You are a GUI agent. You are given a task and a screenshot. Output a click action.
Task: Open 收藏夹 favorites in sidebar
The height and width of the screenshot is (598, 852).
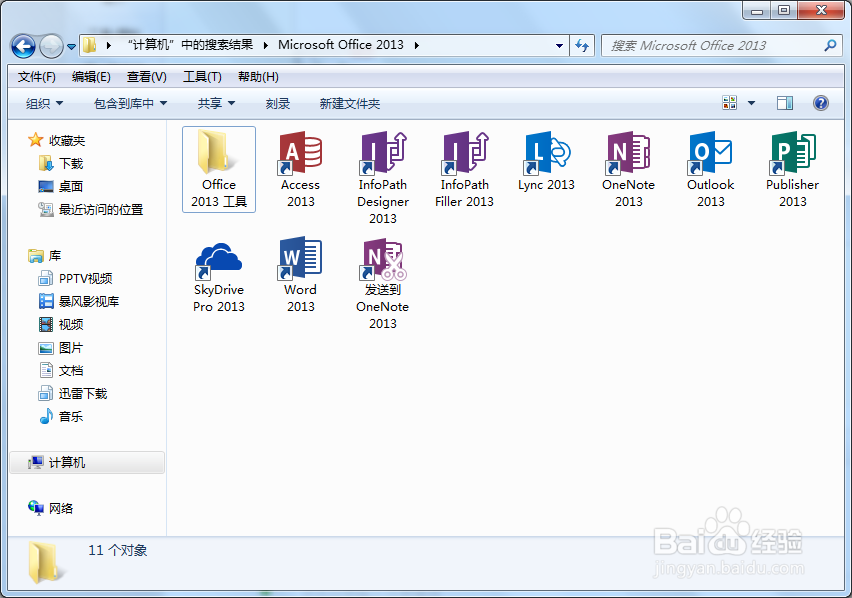click(x=57, y=141)
